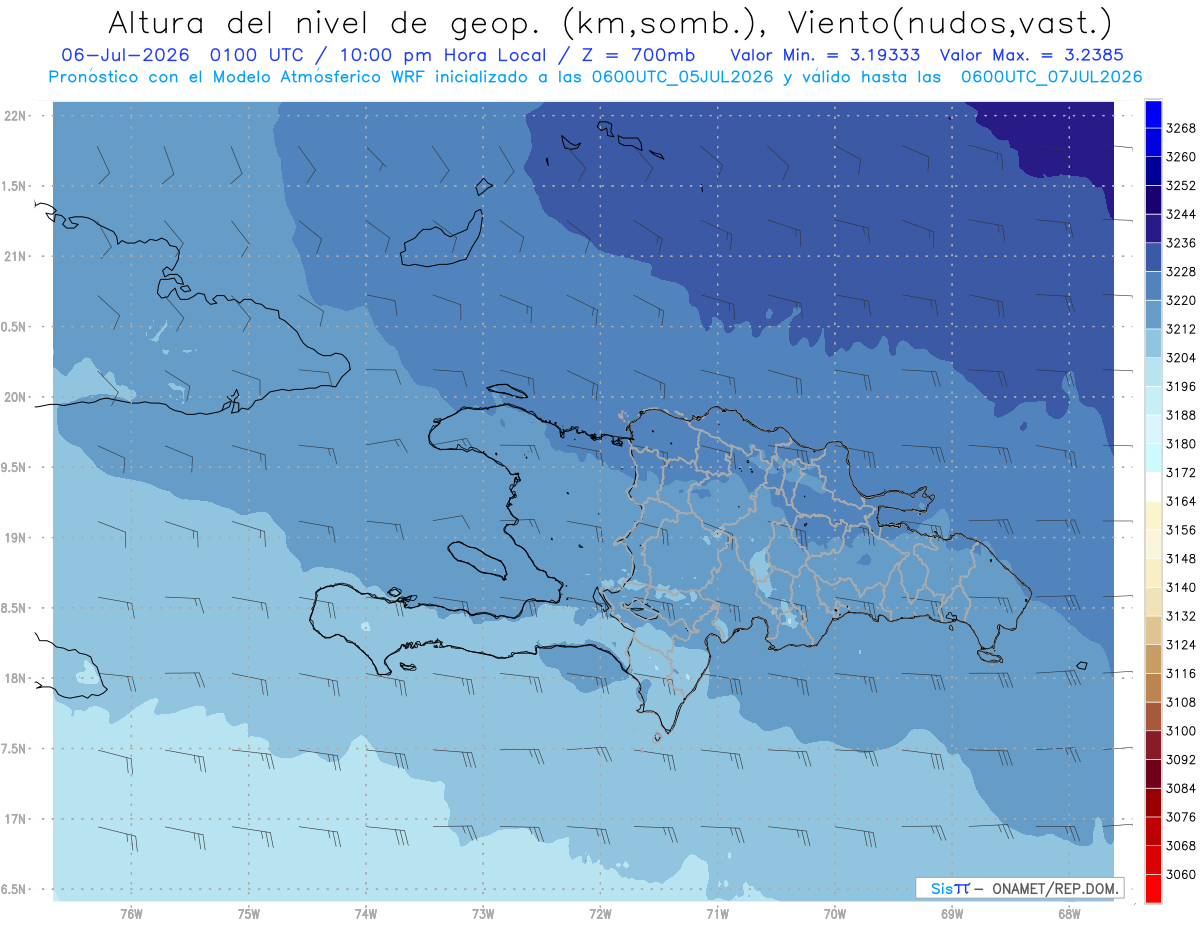Image resolution: width=1200 pixels, height=927 pixels.
Task: Click the 71W longitude axis label
Action: (717, 914)
